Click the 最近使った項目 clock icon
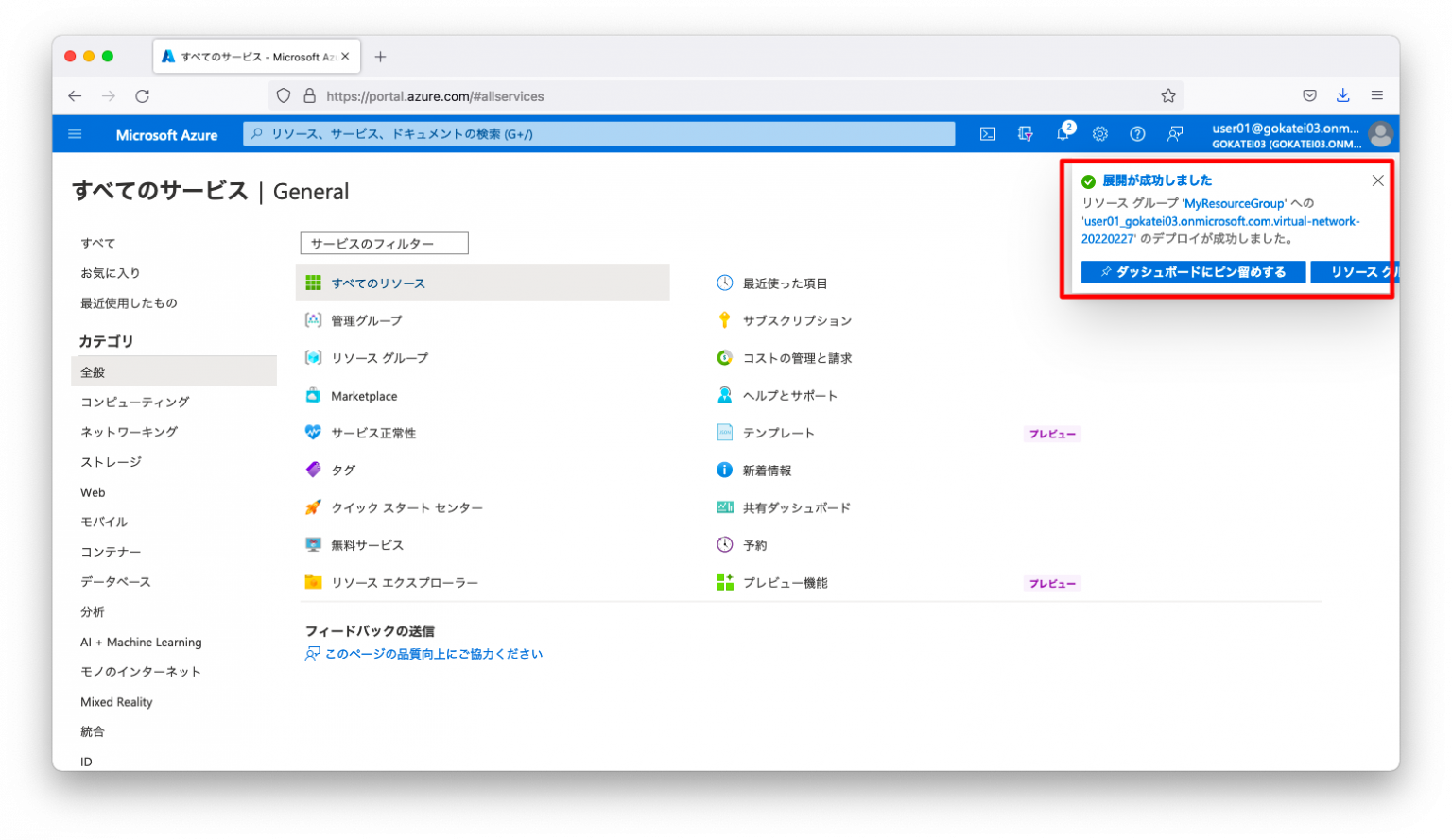 click(724, 283)
